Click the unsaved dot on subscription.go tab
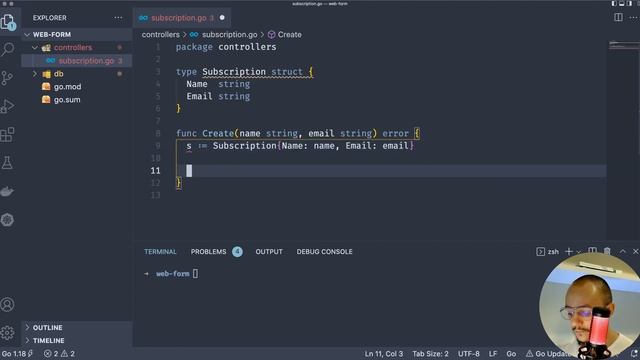Screen dimensions: 640x360 click(x=222, y=18)
